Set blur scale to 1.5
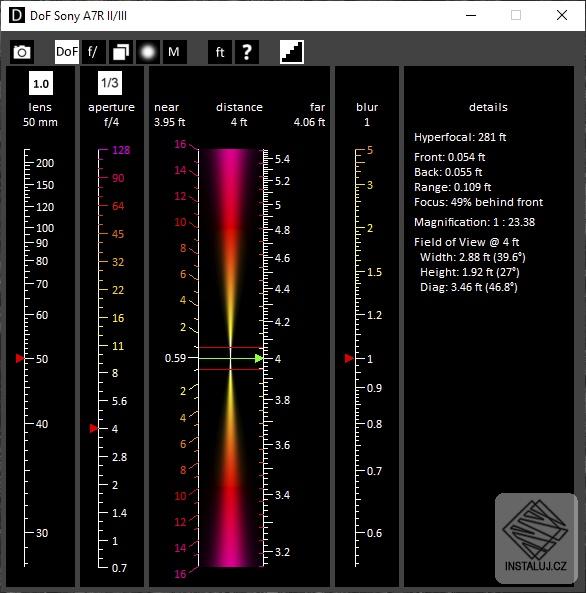This screenshot has height=593, width=586. 375,272
